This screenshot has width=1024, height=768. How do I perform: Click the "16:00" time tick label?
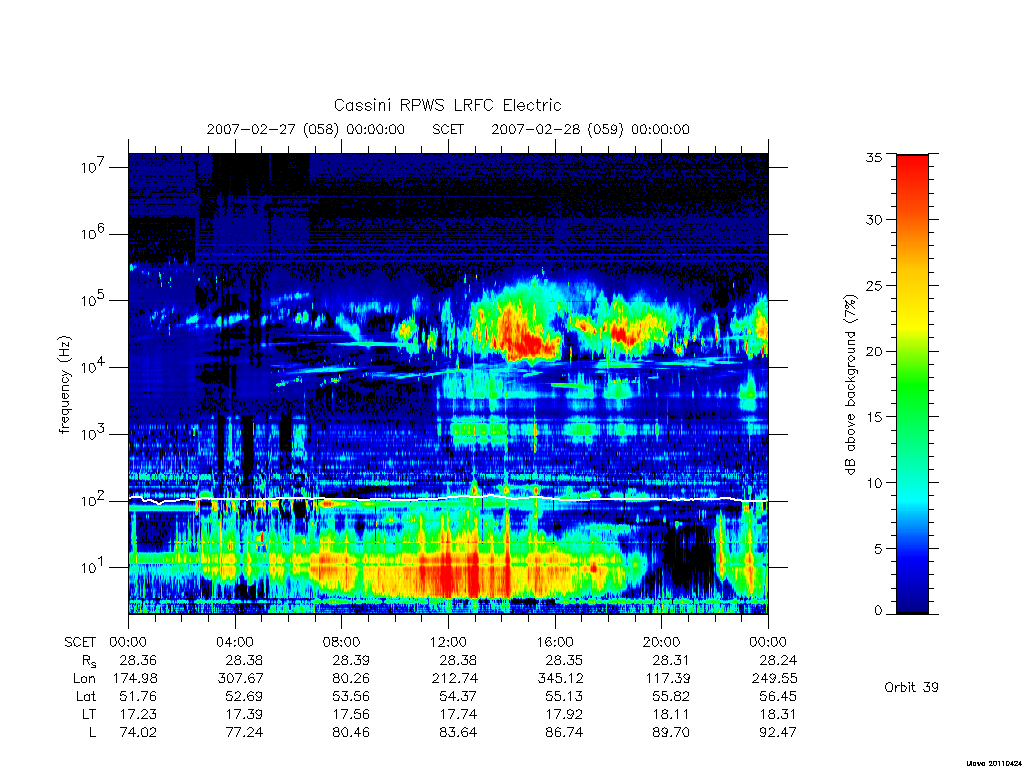click(x=555, y=642)
